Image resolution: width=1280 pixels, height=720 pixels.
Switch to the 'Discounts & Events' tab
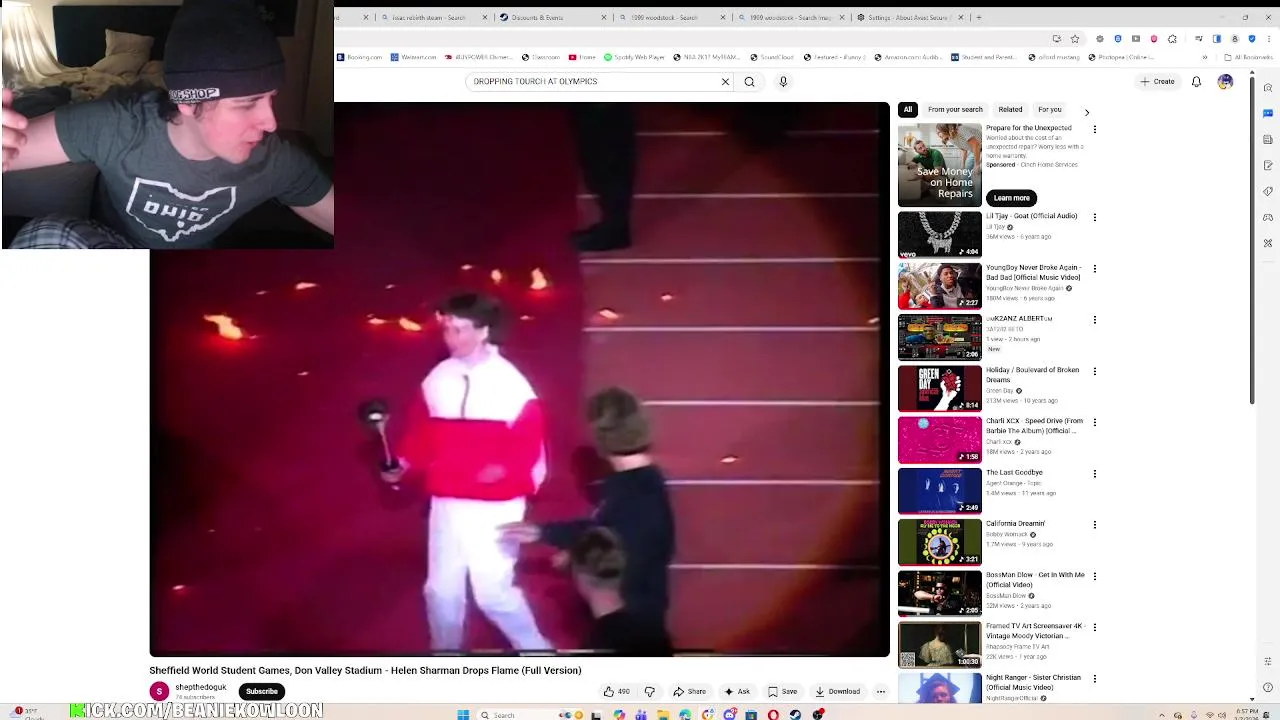click(x=550, y=17)
